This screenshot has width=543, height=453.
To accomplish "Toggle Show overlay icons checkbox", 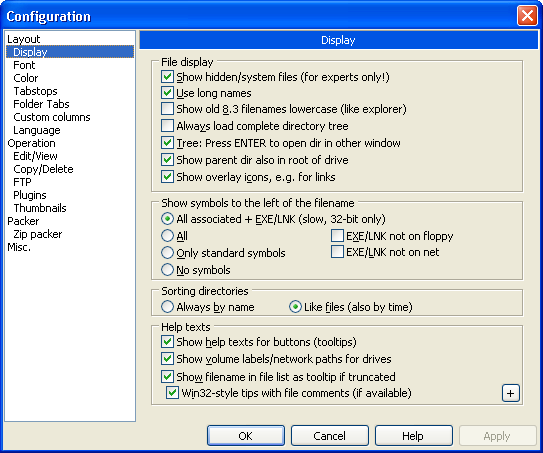I will (167, 177).
